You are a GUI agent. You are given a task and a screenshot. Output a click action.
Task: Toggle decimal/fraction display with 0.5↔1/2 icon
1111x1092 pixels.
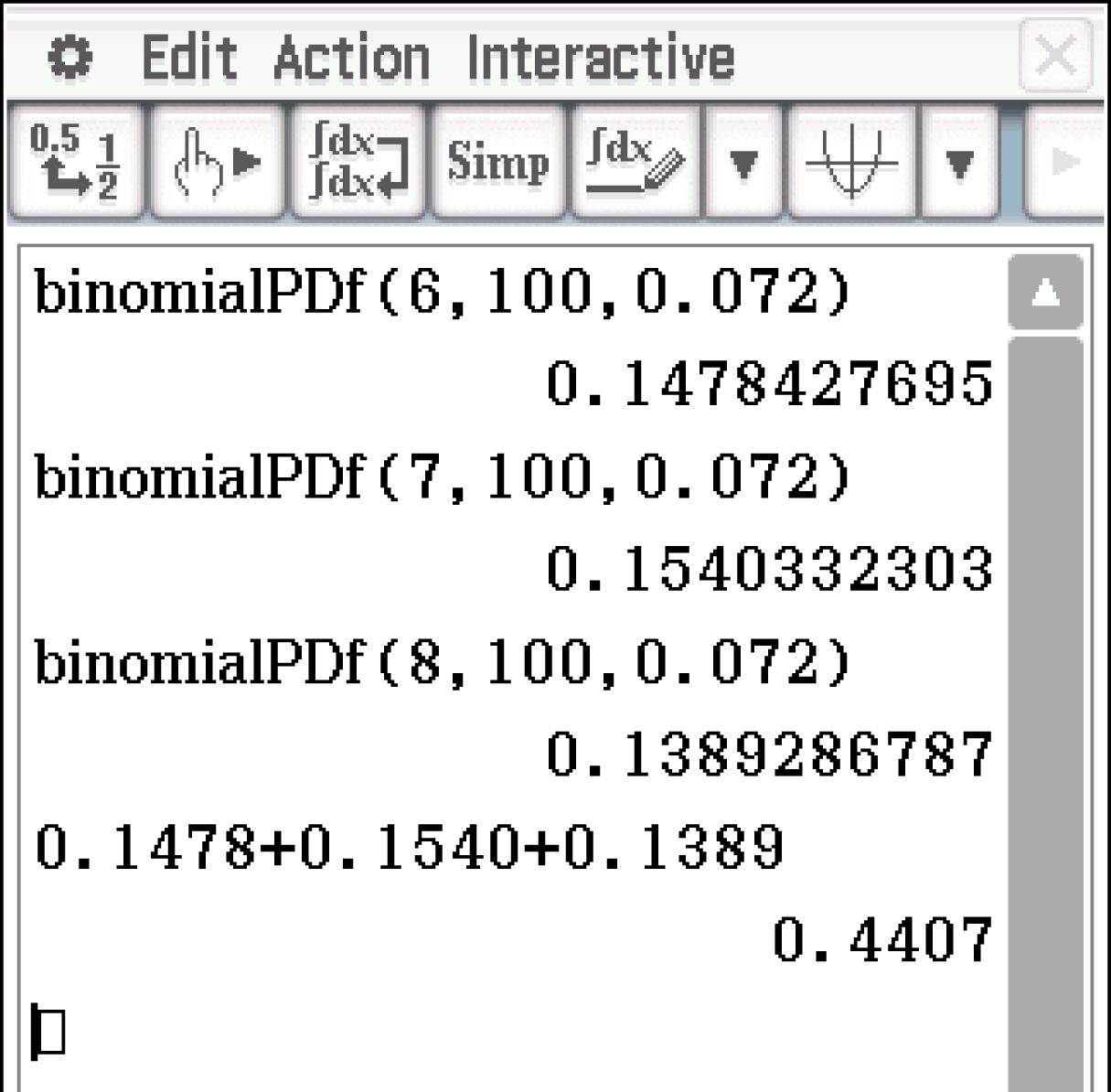(76, 163)
